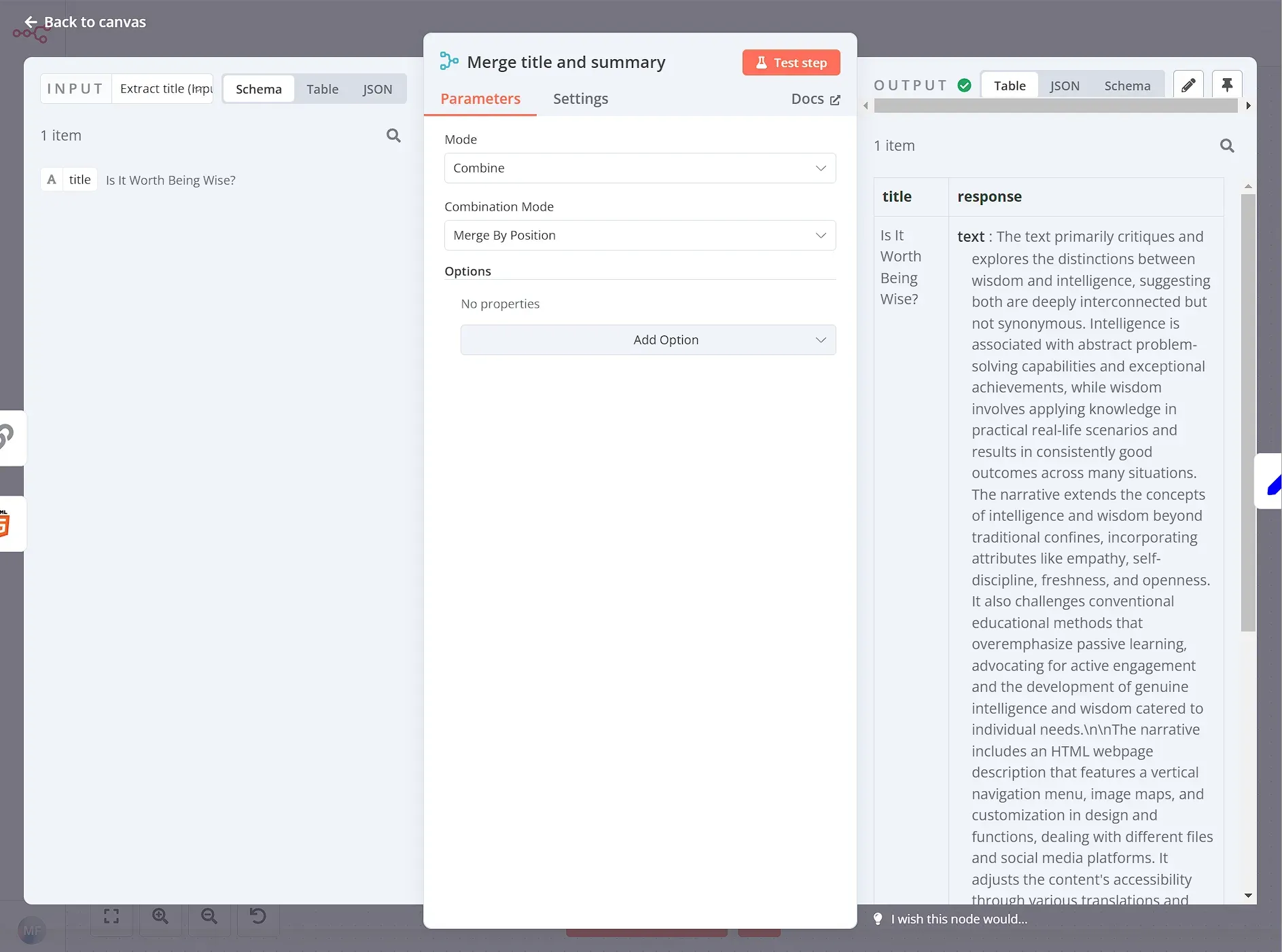Zoom out on the canvas
Image resolution: width=1282 pixels, height=952 pixels.
point(209,916)
